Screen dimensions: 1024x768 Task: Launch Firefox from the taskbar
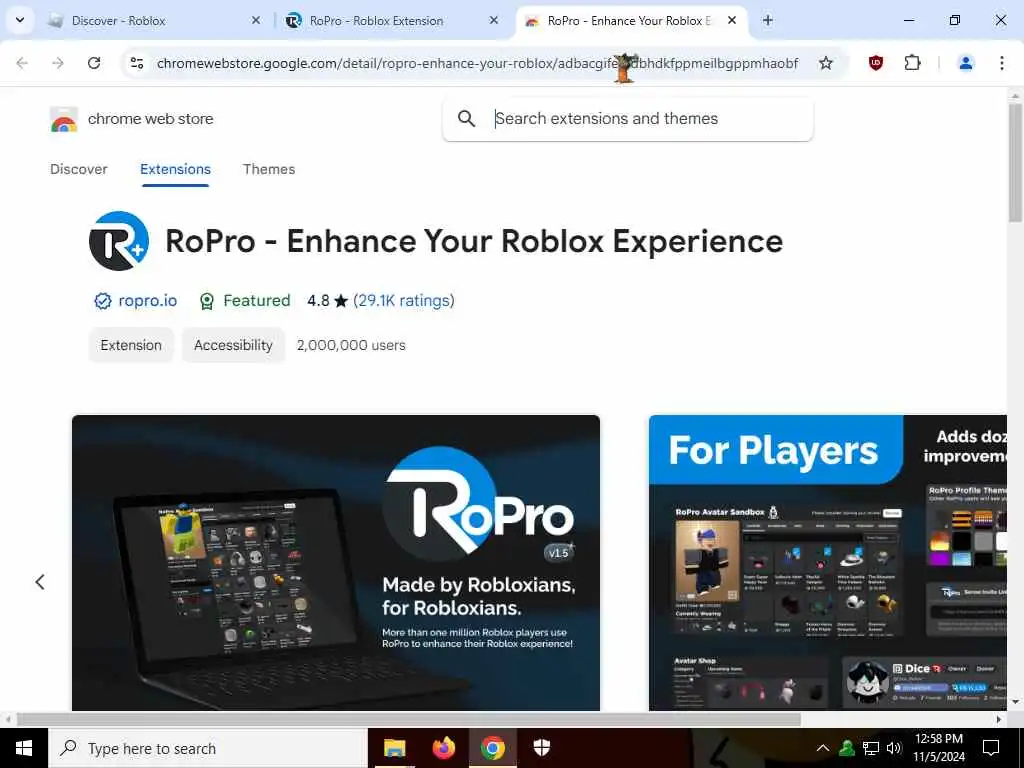tap(444, 748)
